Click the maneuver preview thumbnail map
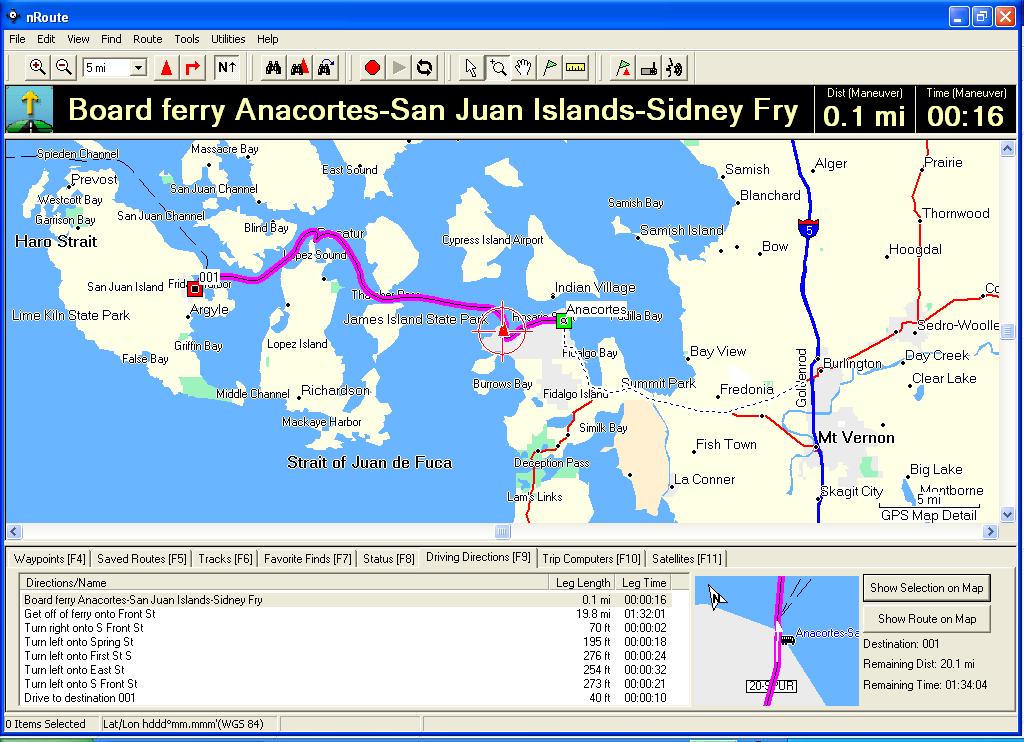Screen dimensions: 1024x742 click(776, 640)
